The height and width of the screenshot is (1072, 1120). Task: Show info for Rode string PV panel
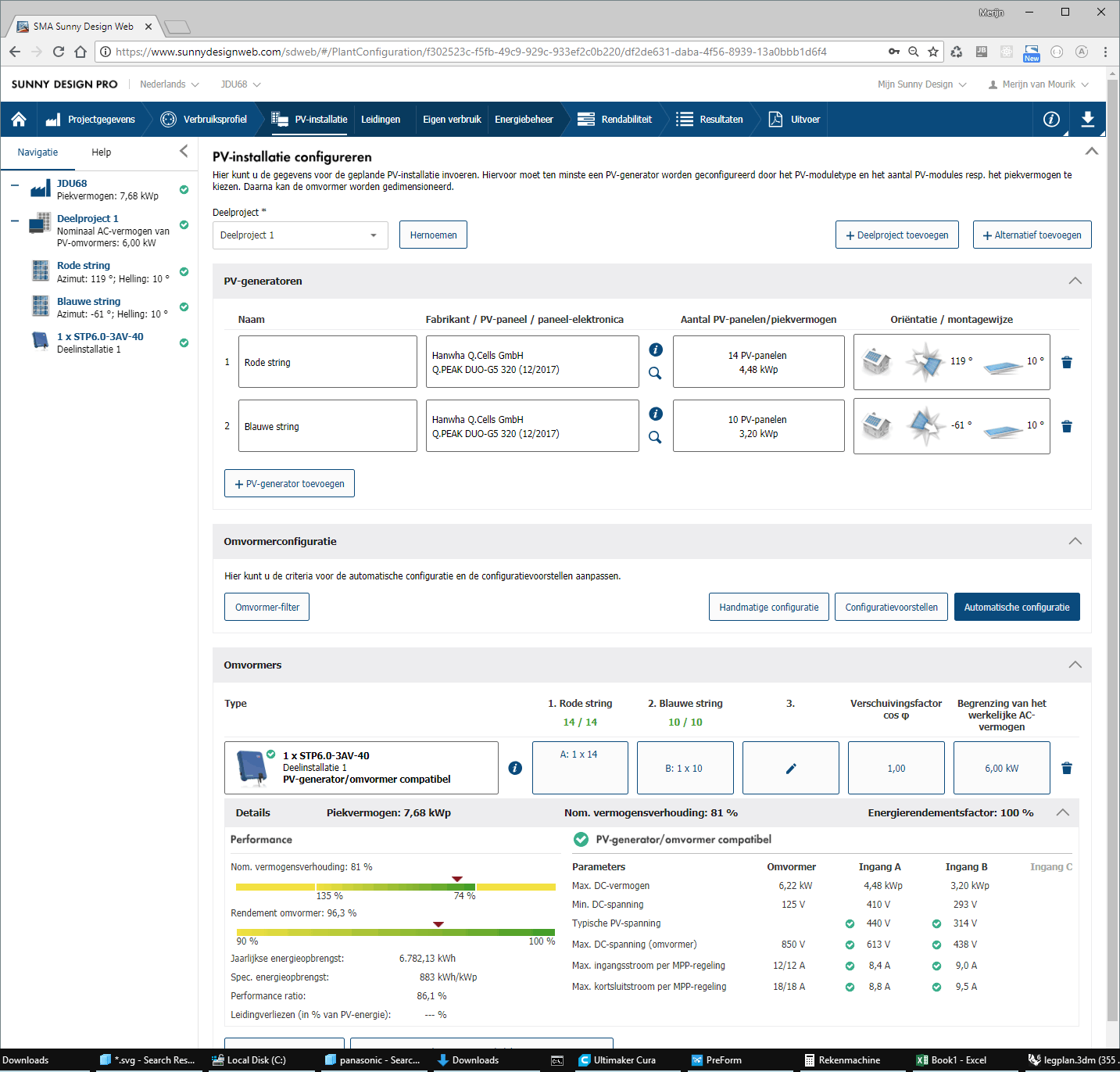tap(656, 350)
